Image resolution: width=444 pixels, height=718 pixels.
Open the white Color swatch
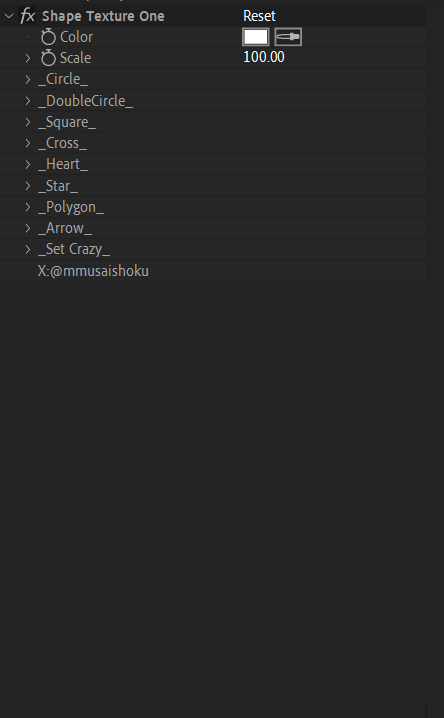click(x=255, y=37)
